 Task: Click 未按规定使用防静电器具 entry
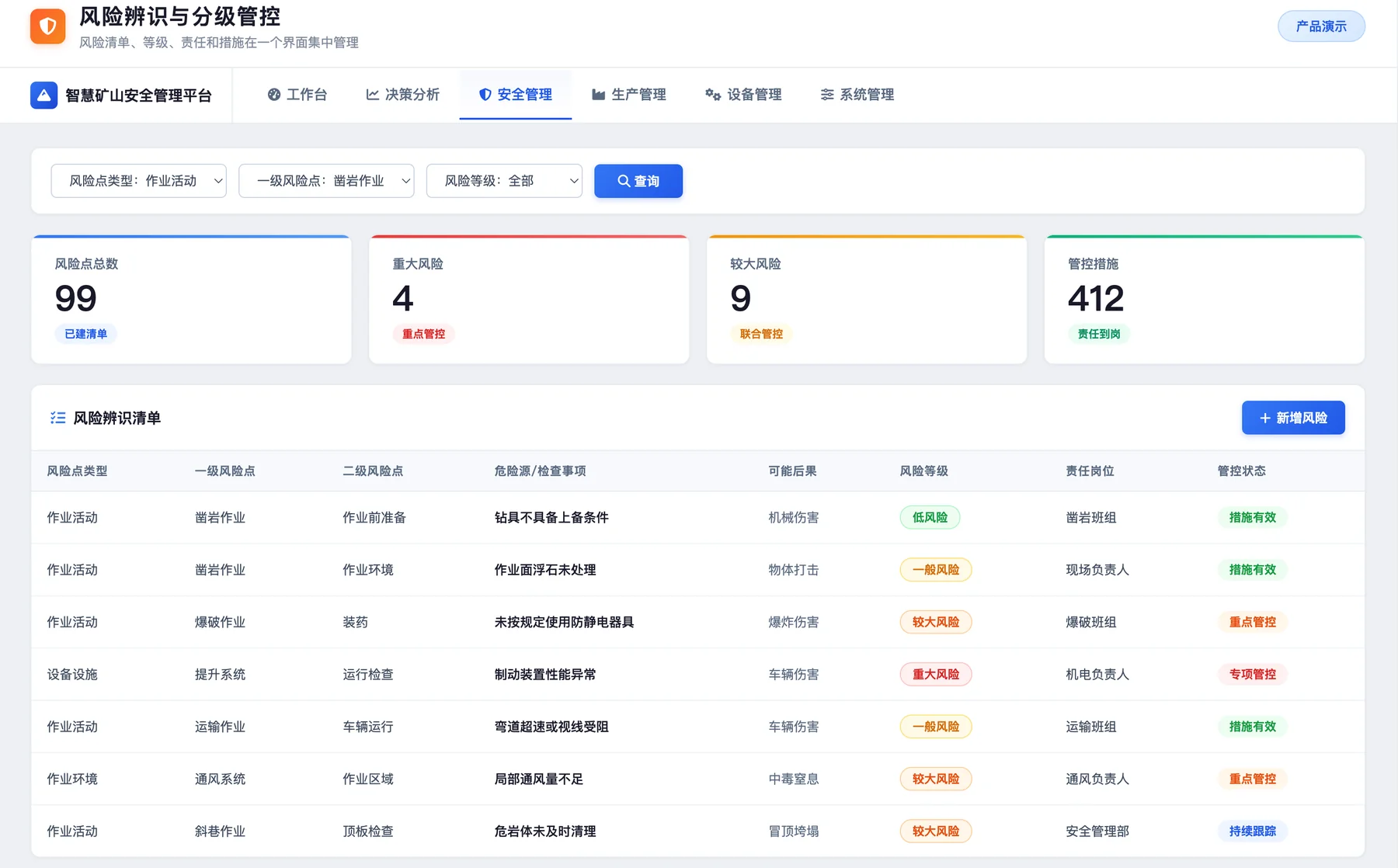point(565,622)
